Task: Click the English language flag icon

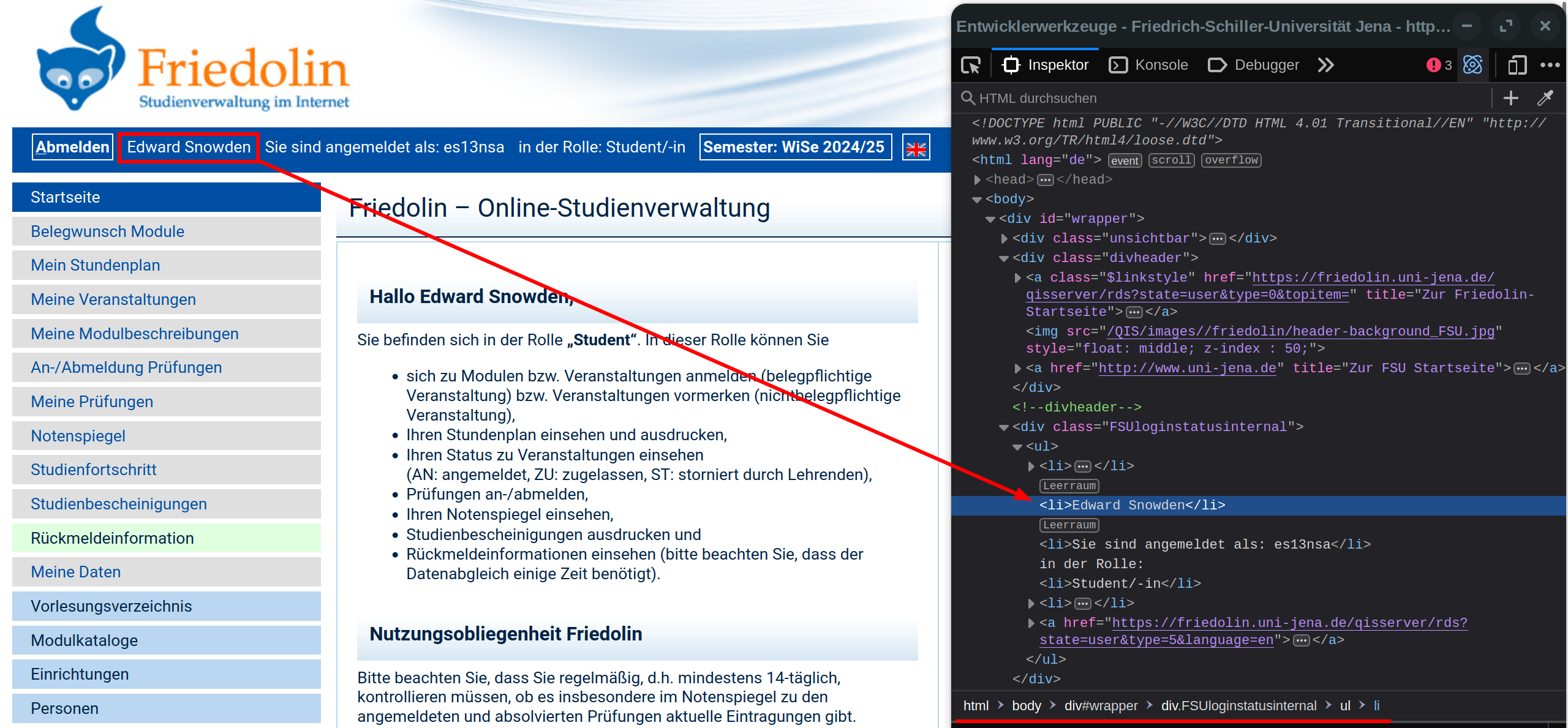Action: (x=916, y=148)
